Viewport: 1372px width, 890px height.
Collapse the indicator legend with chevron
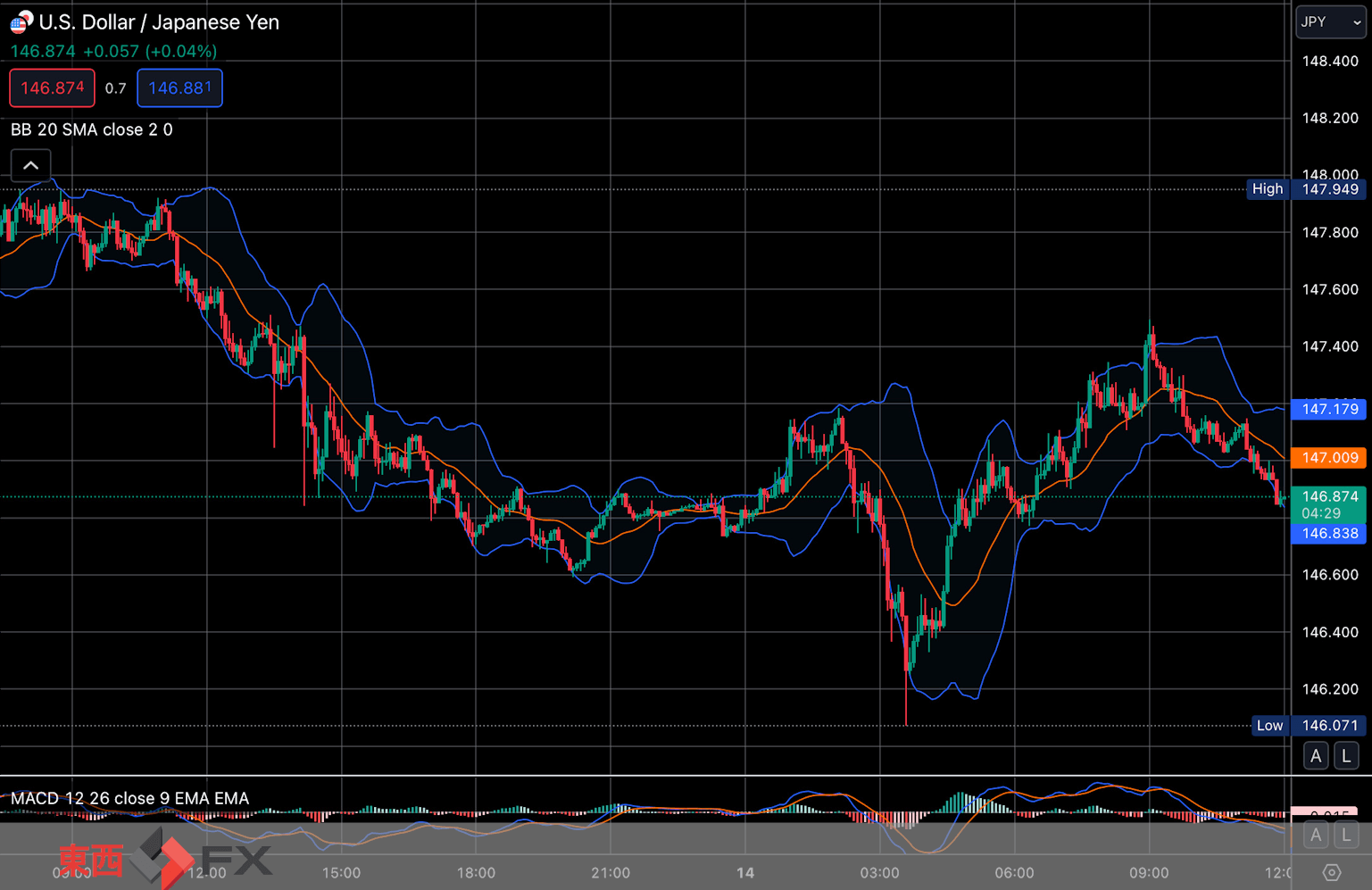(30, 165)
